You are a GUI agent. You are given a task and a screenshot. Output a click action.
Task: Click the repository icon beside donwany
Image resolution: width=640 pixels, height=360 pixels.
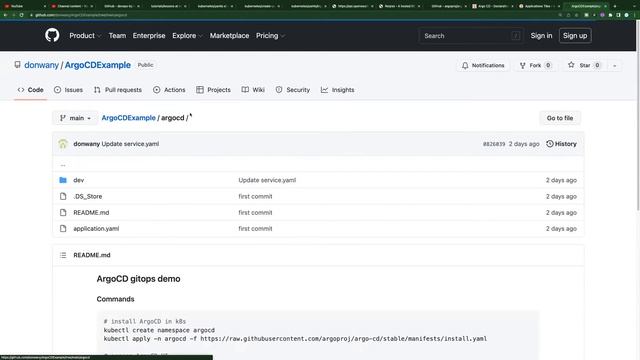click(x=18, y=65)
